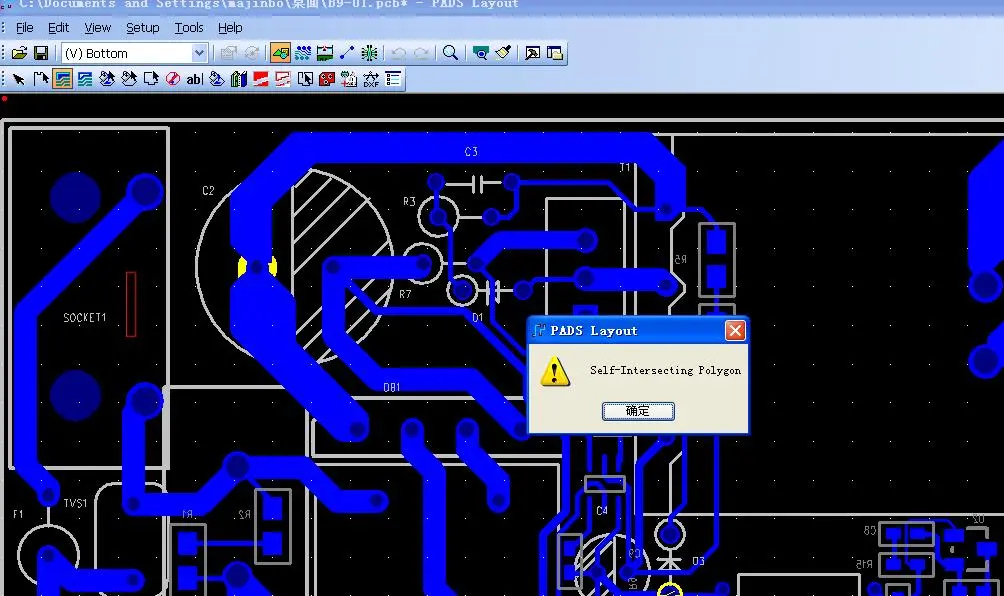Open the View menu
Screen dimensions: 1004x596
[x=97, y=28]
